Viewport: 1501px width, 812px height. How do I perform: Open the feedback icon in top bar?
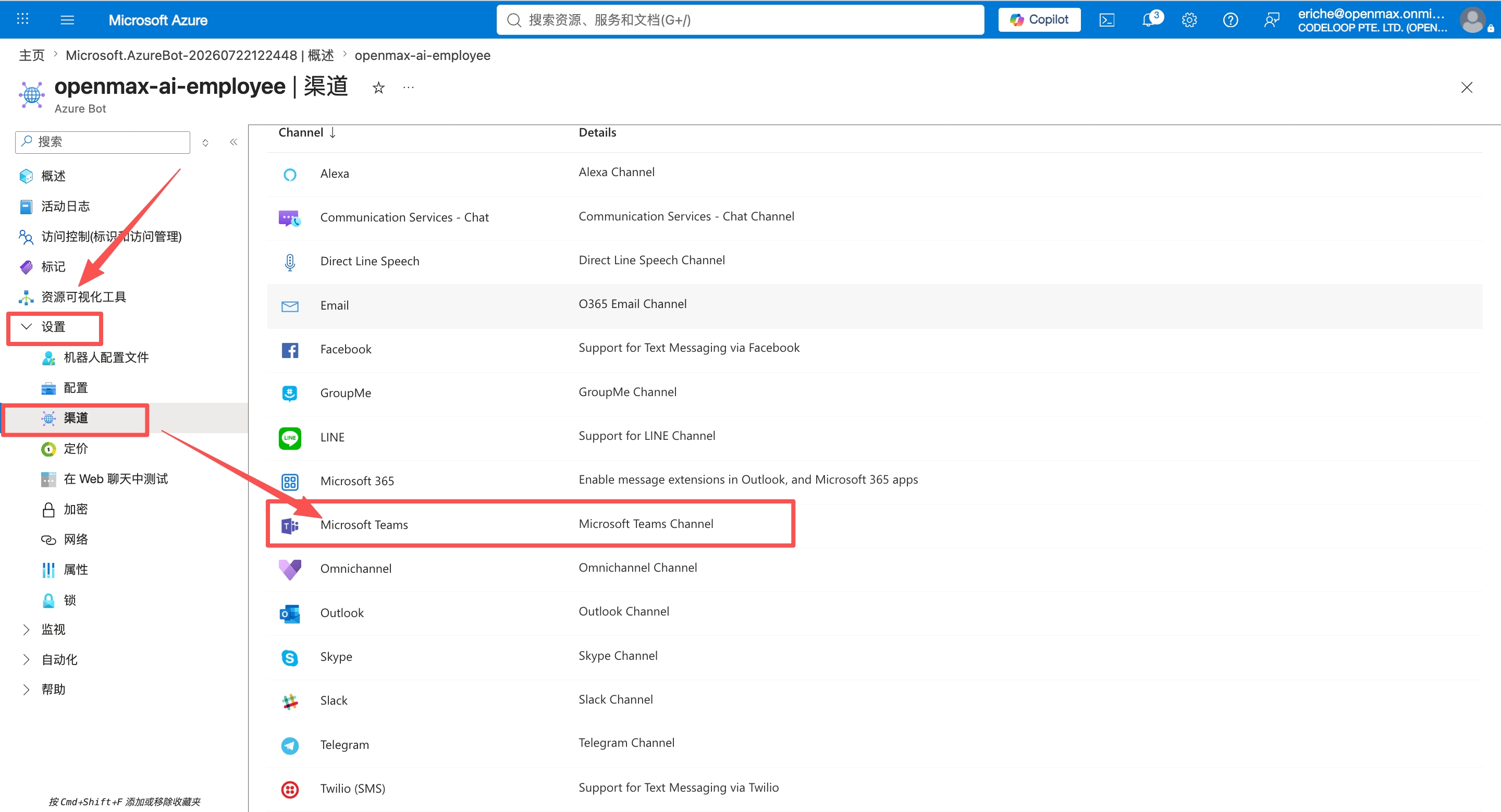pos(1272,20)
